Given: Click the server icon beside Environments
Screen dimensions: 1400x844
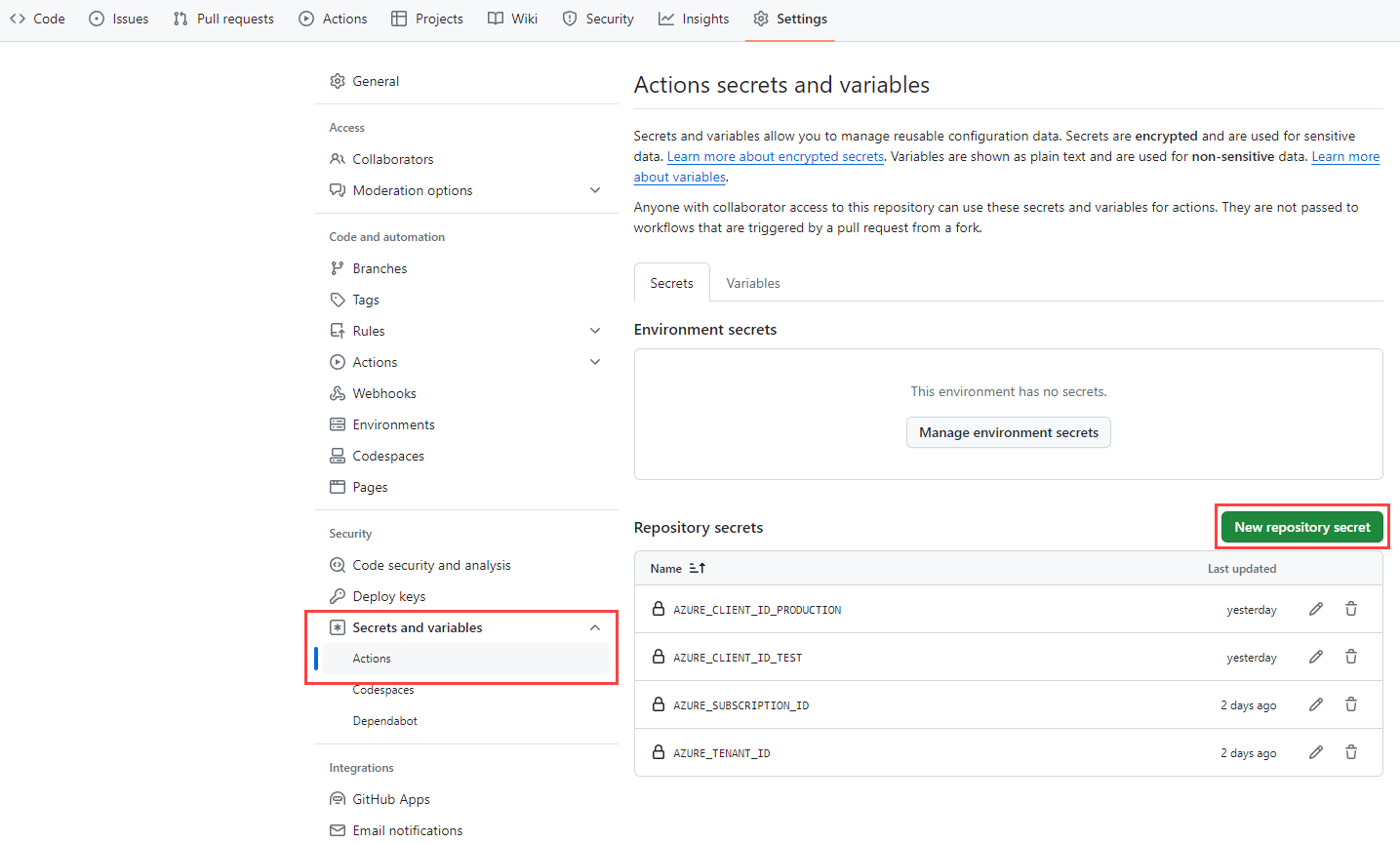Looking at the screenshot, I should 338,424.
